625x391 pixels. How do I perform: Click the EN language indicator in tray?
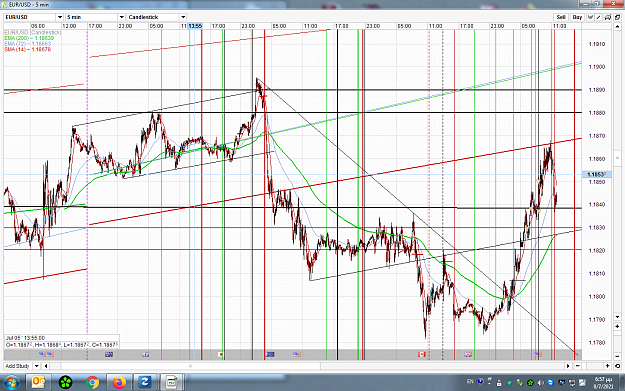[470, 381]
